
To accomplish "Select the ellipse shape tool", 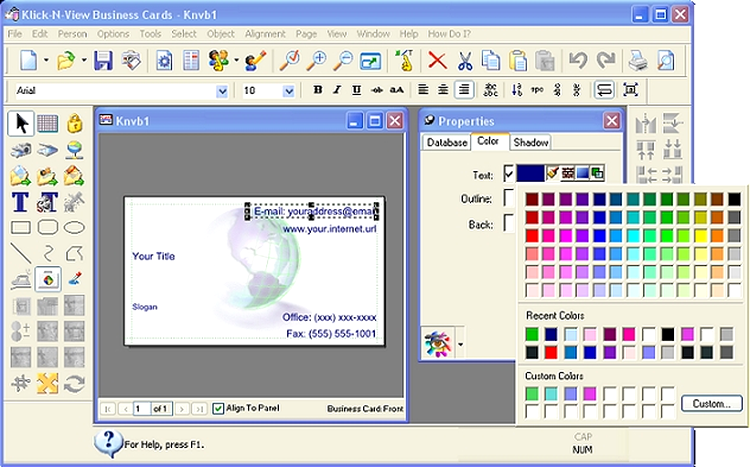I will click(74, 227).
